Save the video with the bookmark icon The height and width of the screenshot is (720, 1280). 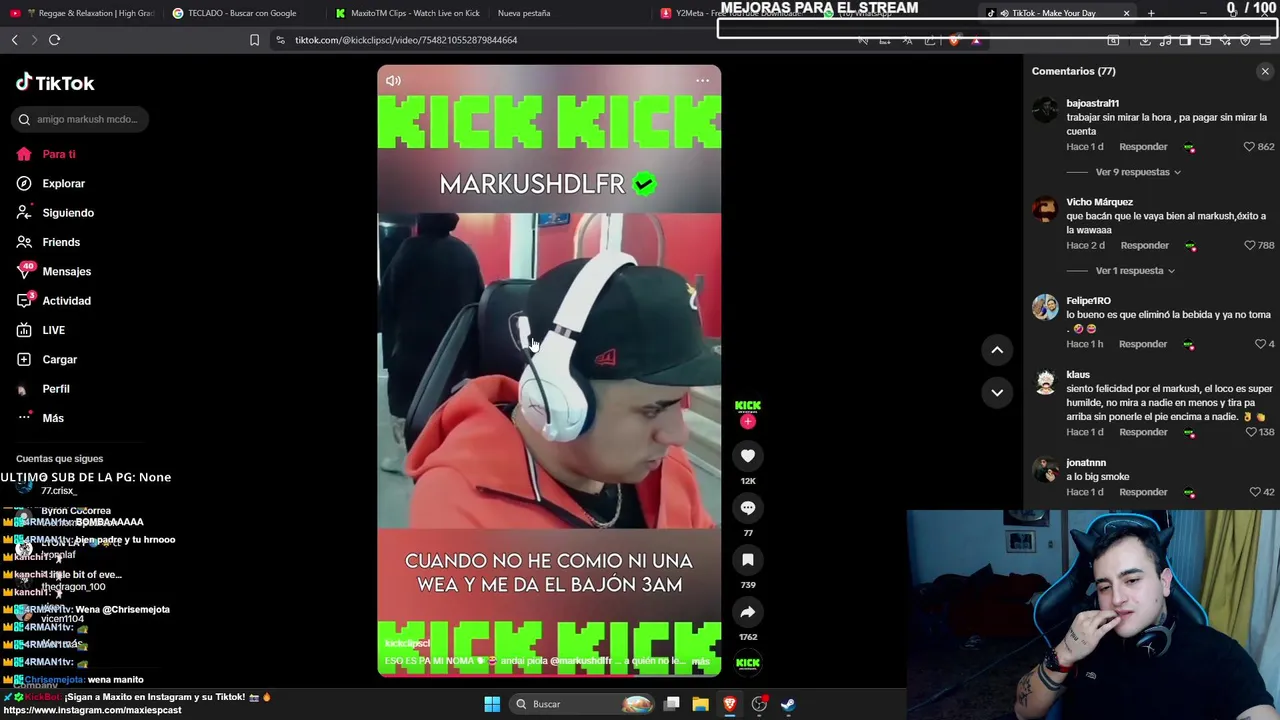pos(747,560)
